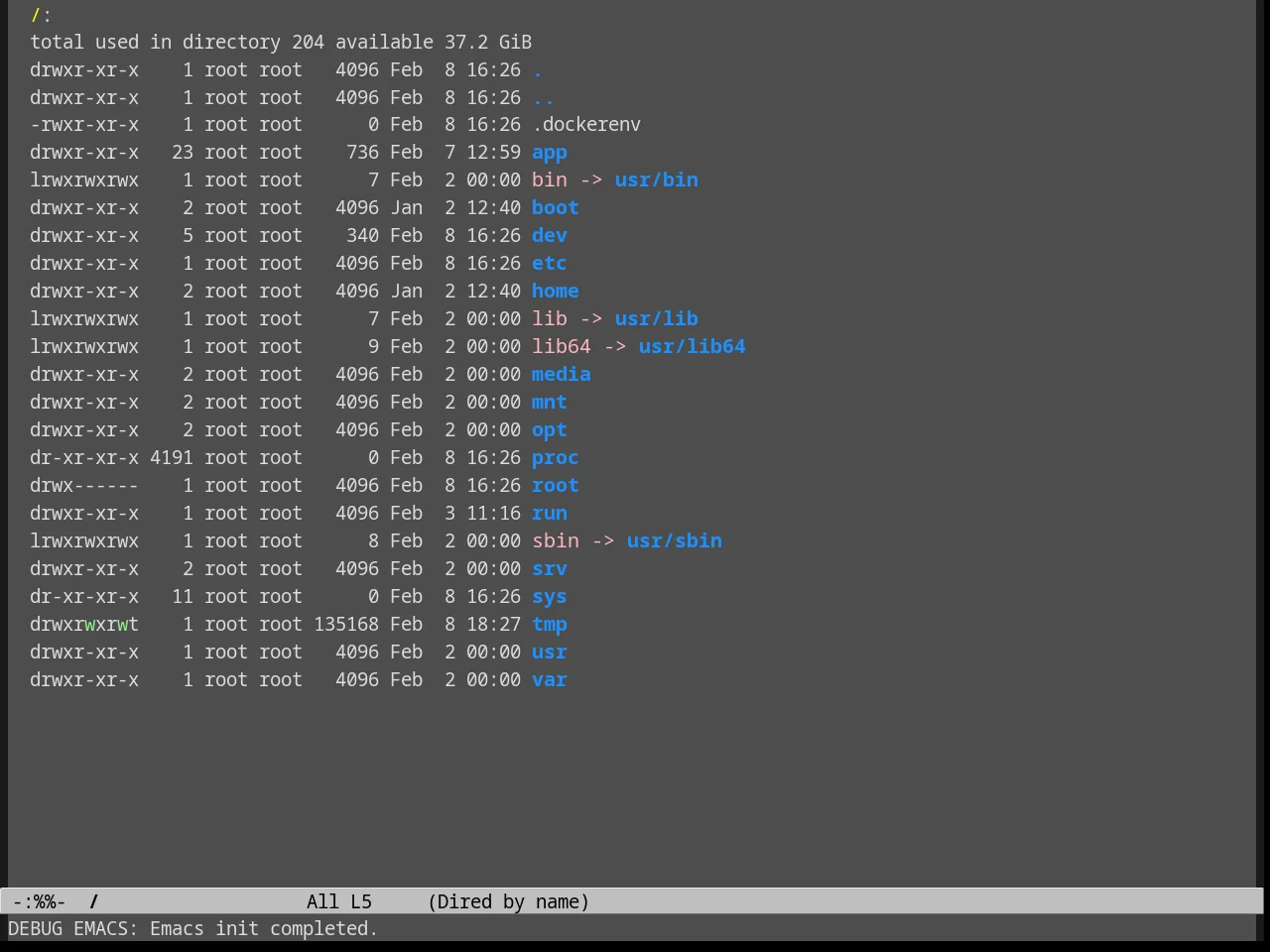Viewport: 1270px width, 952px height.
Task: Click the lib symlink name
Action: click(549, 319)
